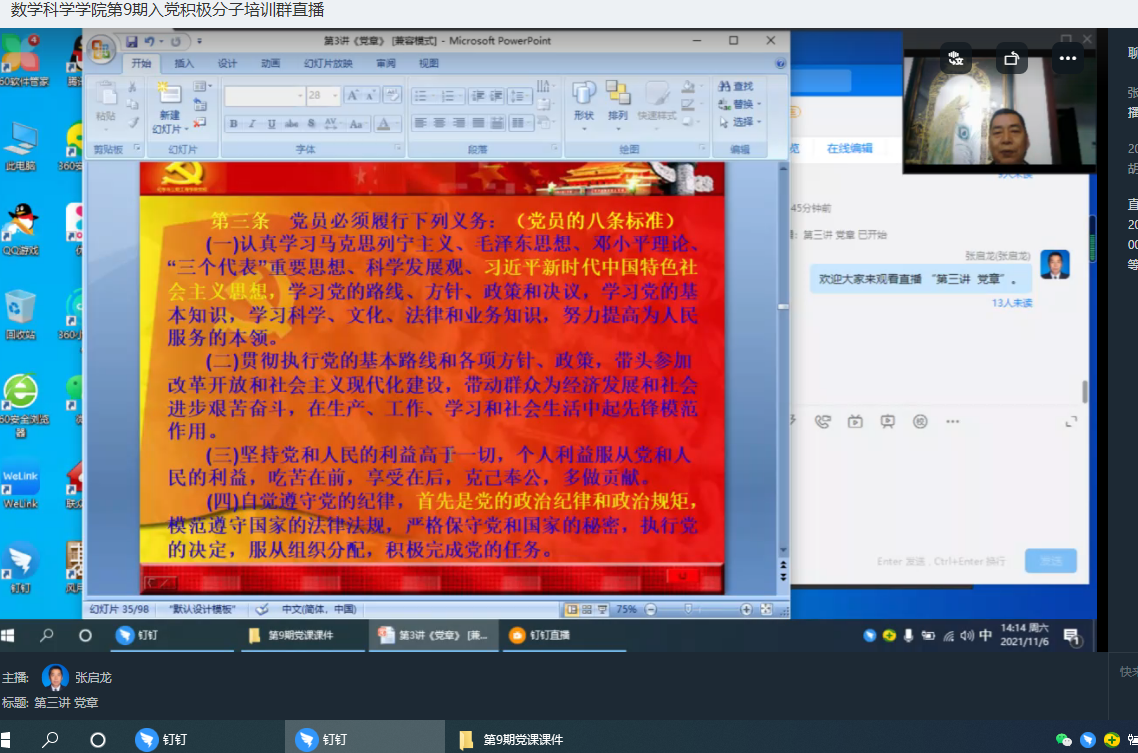Image resolution: width=1138 pixels, height=753 pixels.
Task: Rotate the live video view icon
Action: click(1011, 58)
